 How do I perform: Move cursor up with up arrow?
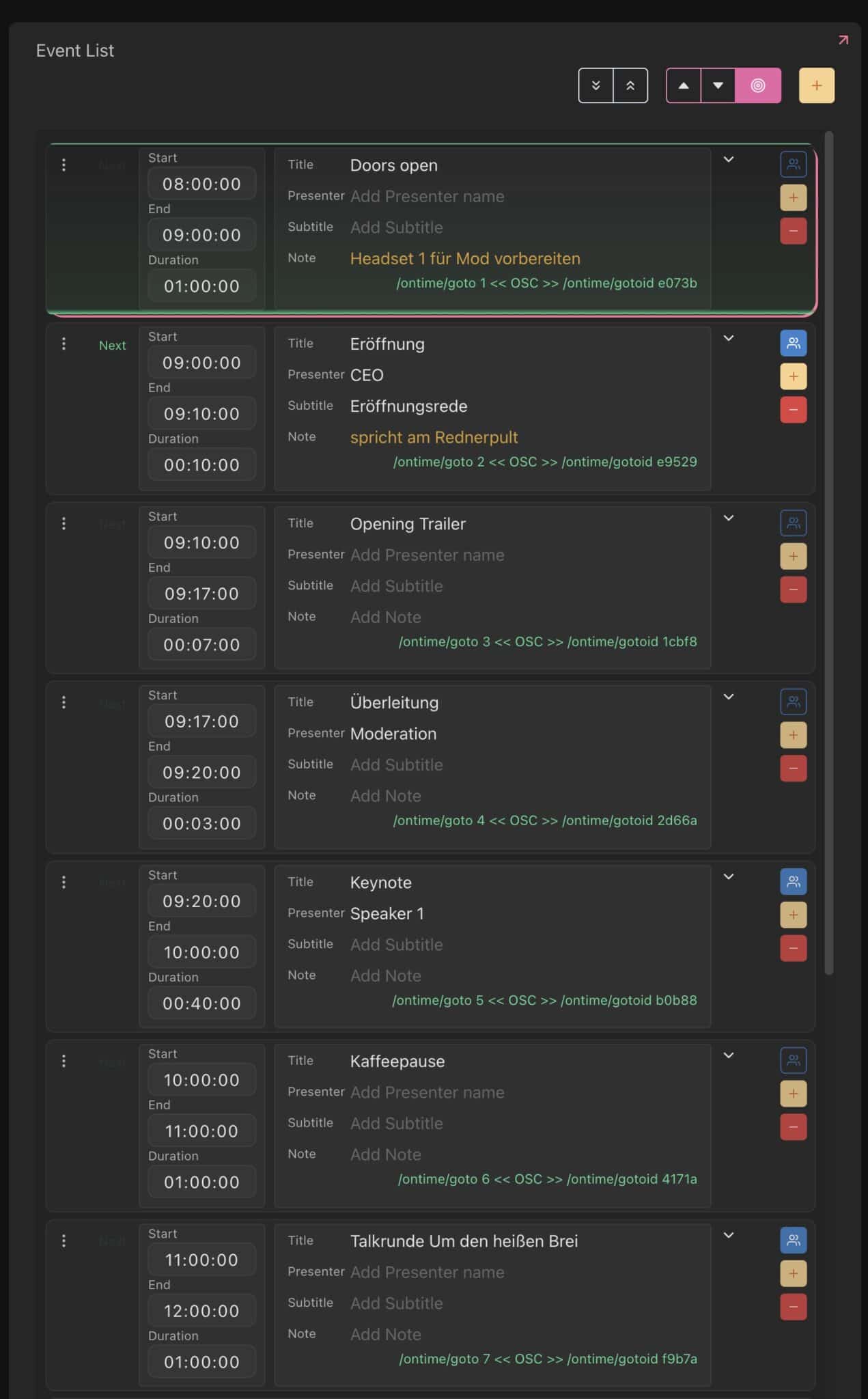click(684, 85)
